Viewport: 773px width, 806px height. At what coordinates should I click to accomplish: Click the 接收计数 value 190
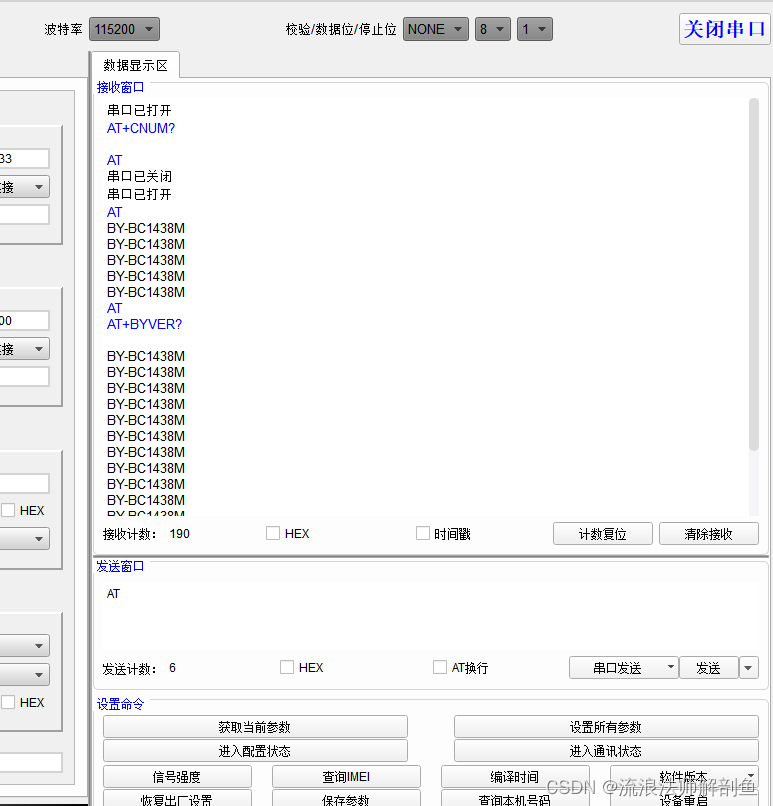179,534
